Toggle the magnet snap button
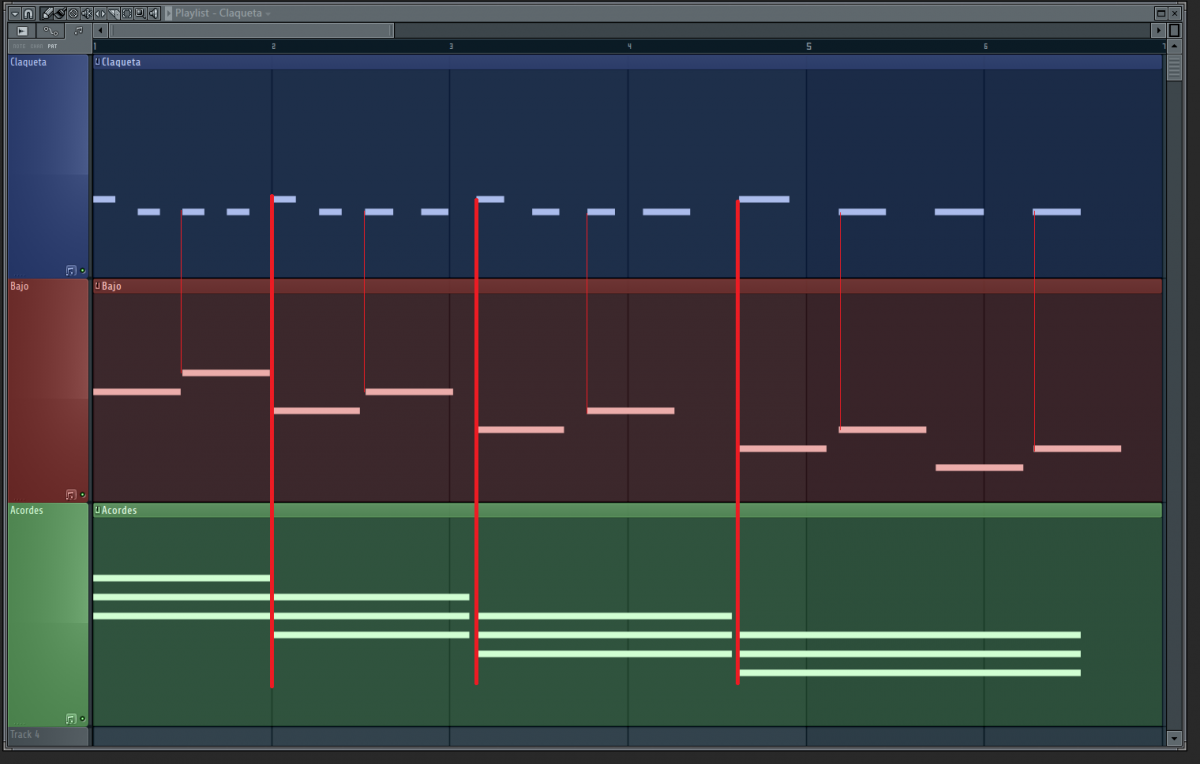The image size is (1200, 764). click(x=28, y=13)
